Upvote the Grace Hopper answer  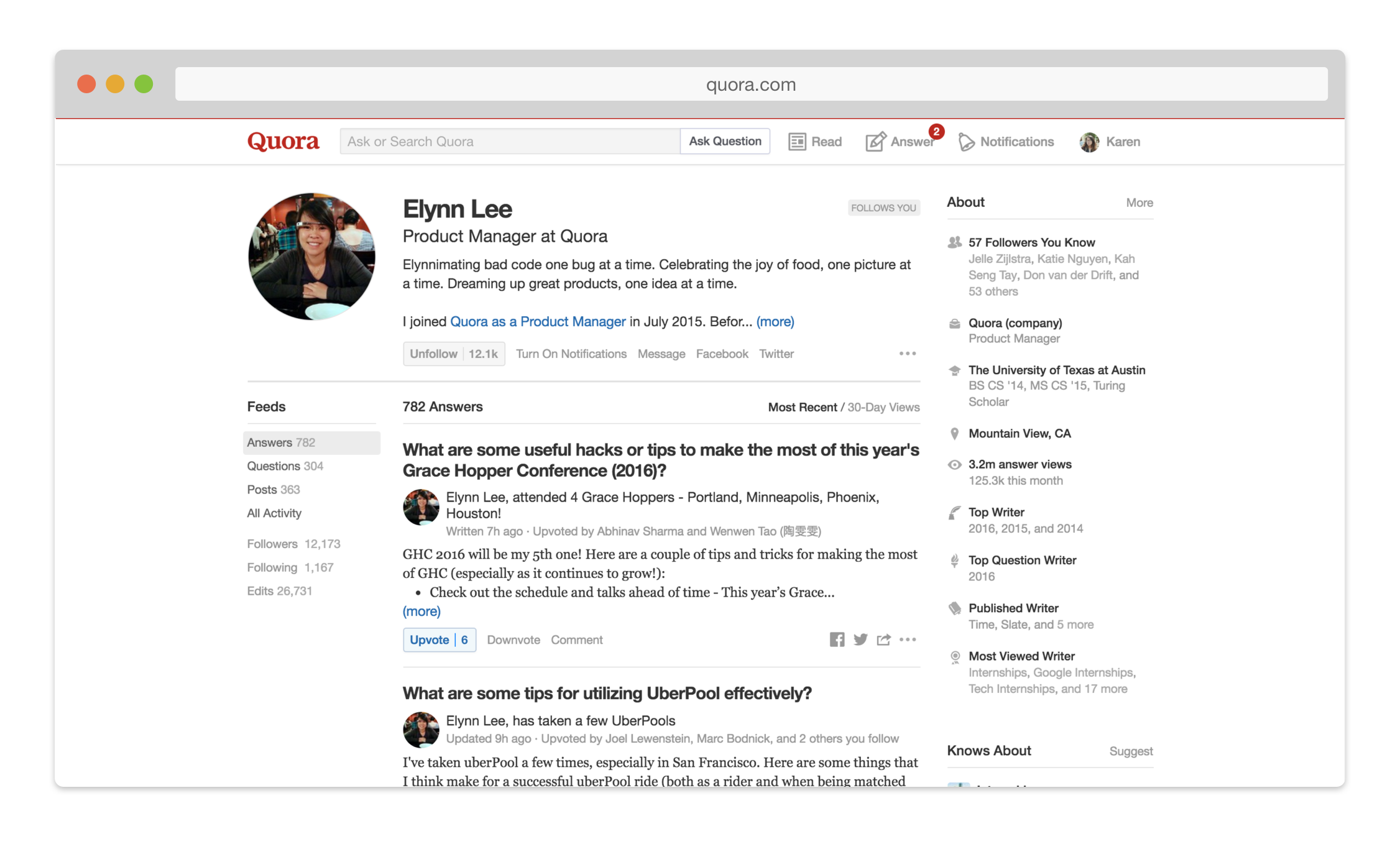click(x=440, y=640)
